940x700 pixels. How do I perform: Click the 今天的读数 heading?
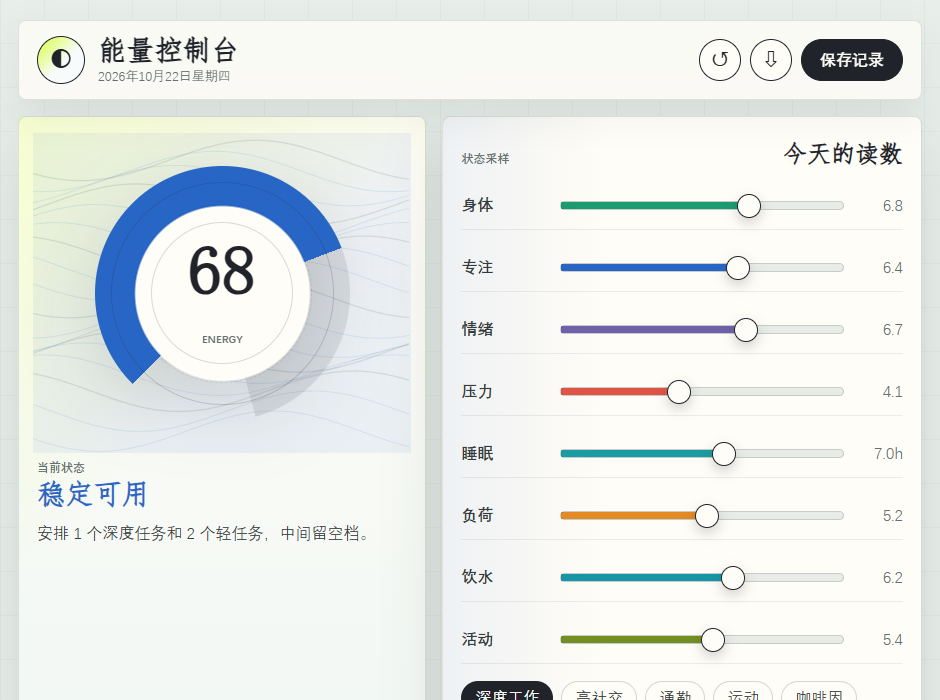tap(842, 154)
